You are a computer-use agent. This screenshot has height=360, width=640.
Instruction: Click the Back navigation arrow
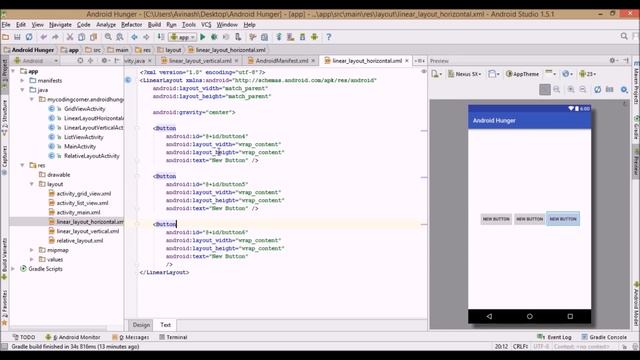(x=134, y=37)
